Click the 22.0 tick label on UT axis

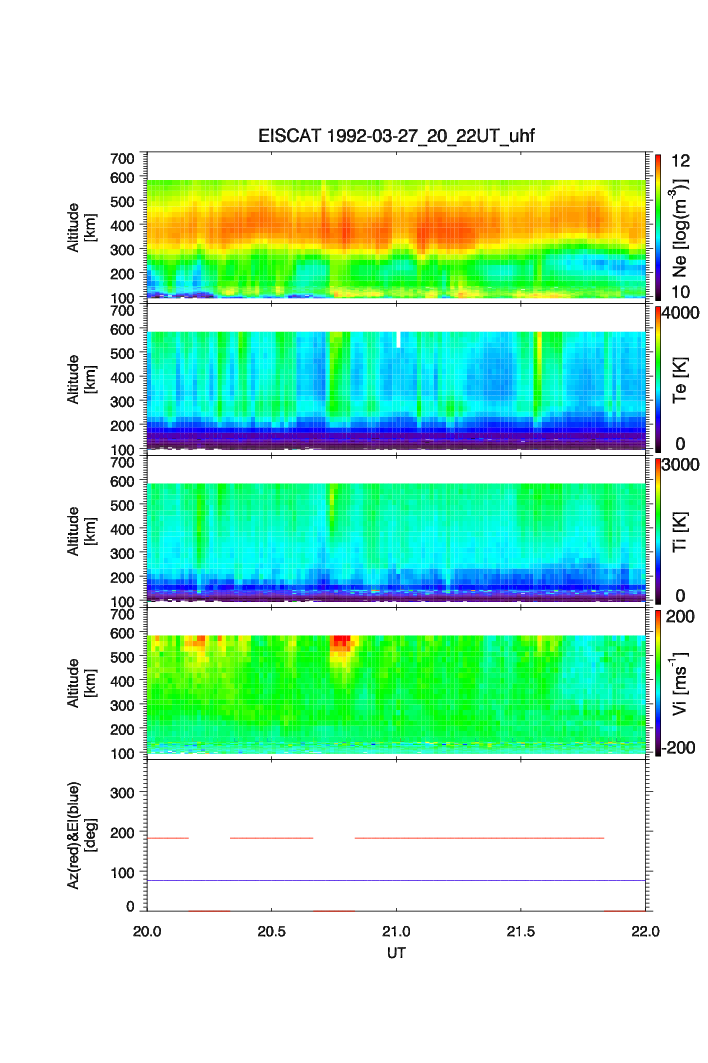[645, 931]
